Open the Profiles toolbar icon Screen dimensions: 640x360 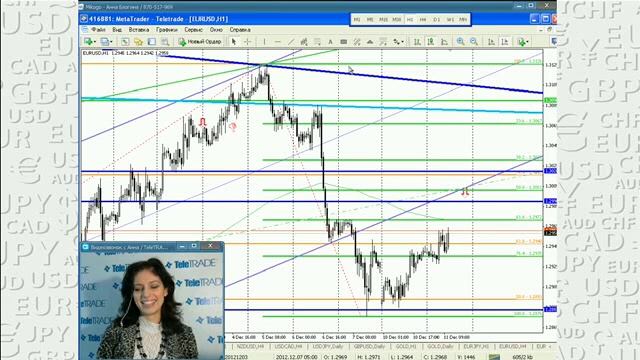tap(104, 42)
